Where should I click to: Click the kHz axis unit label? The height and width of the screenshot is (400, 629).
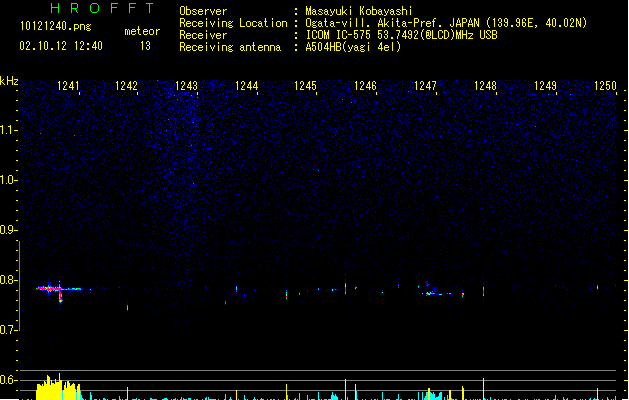[9, 81]
